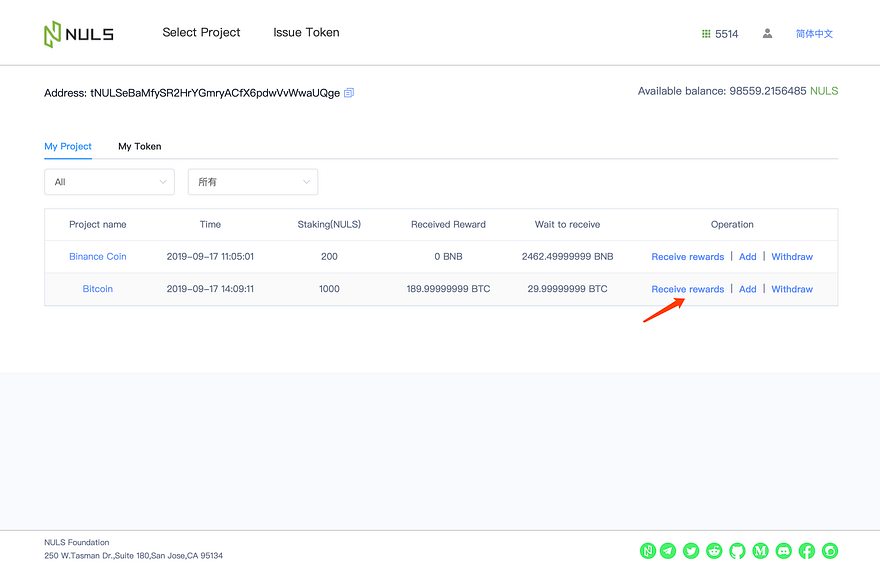Click the 5514 block height number
This screenshot has height=569, width=880.
(727, 34)
